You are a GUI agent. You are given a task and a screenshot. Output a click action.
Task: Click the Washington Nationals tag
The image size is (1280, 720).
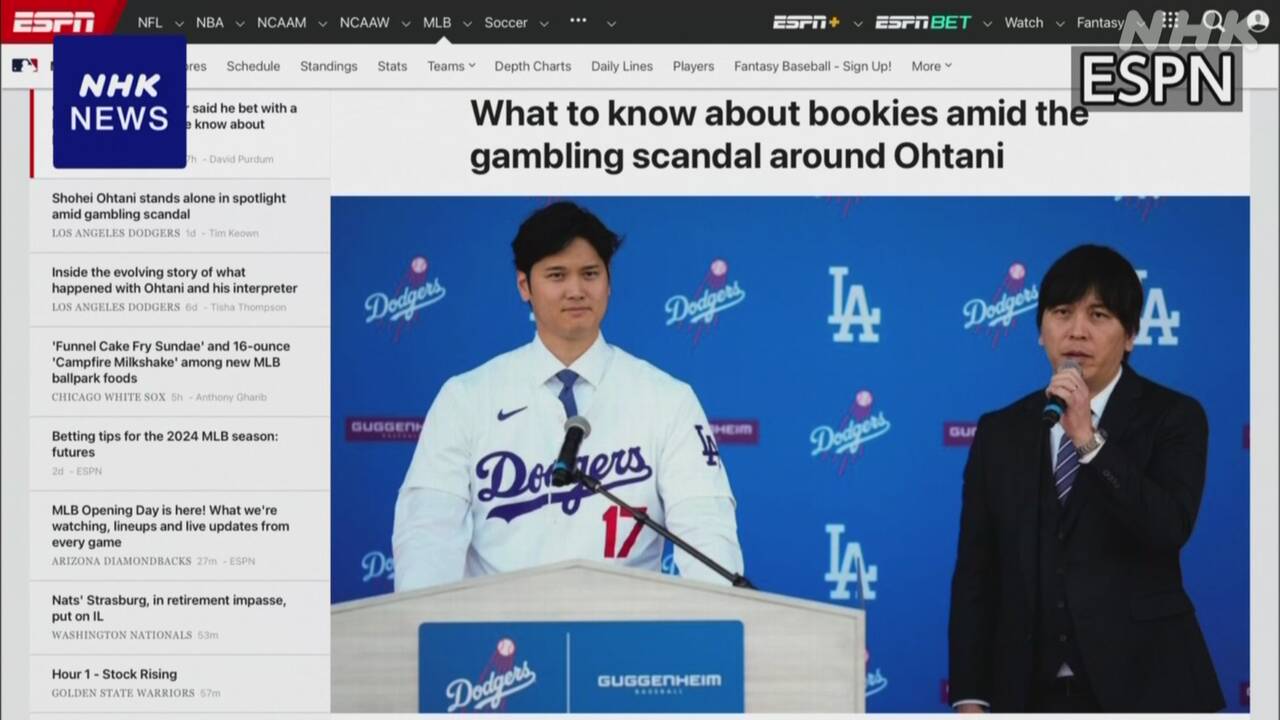(x=122, y=635)
